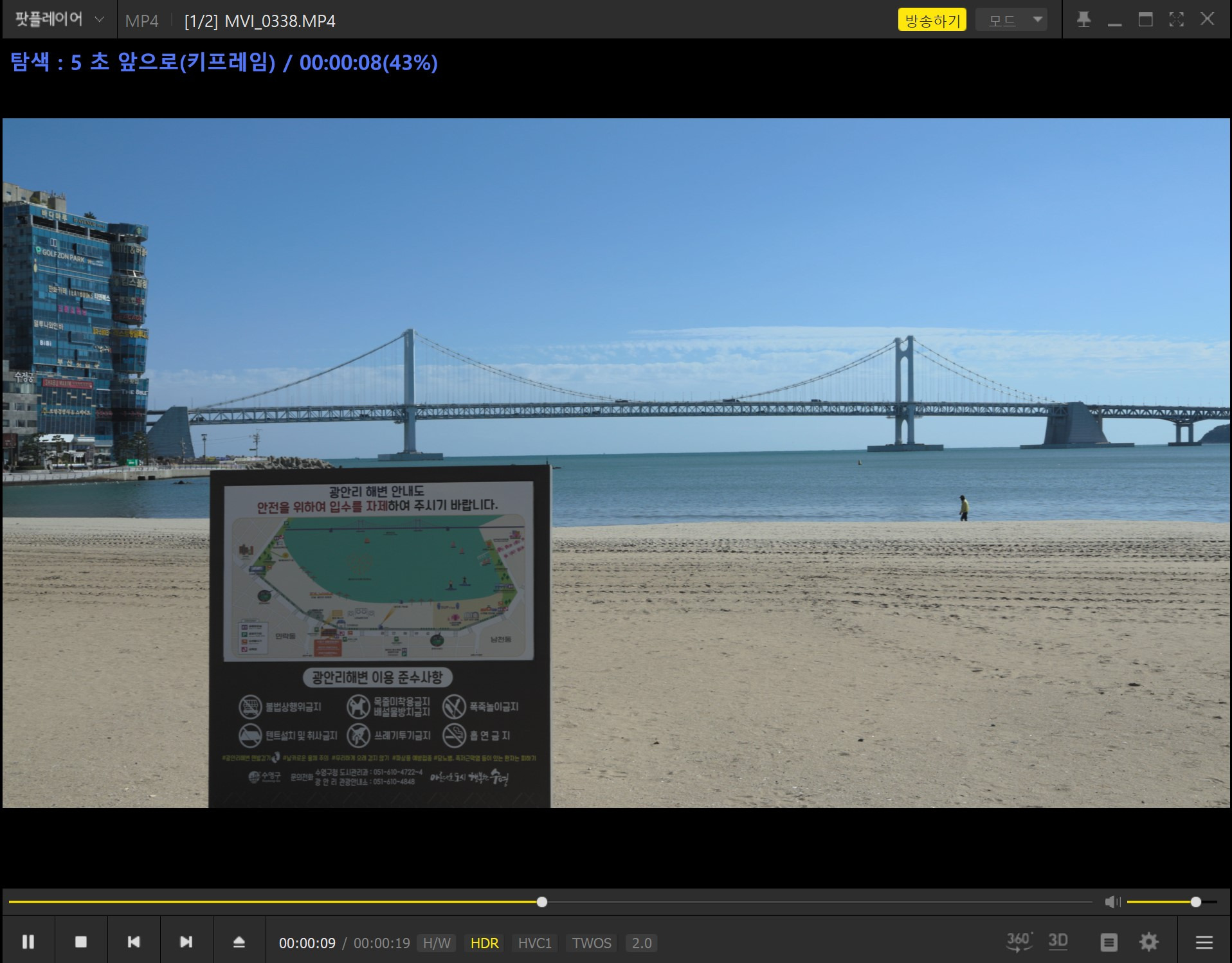Screen dimensions: 1232x963
Task: Enable 3D video mode
Action: pos(1058,942)
